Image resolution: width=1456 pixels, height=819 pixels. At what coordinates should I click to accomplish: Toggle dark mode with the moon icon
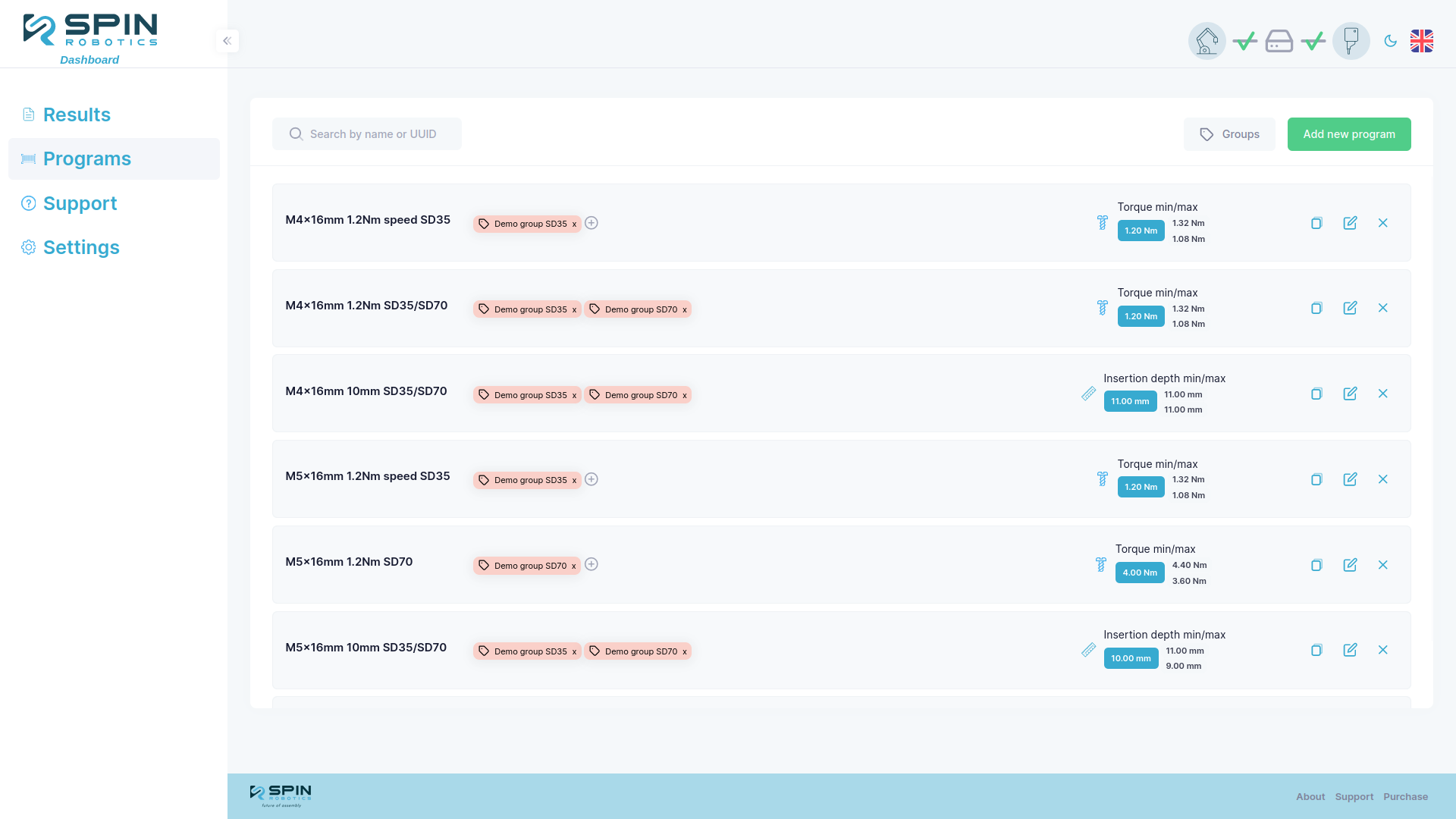click(x=1390, y=41)
